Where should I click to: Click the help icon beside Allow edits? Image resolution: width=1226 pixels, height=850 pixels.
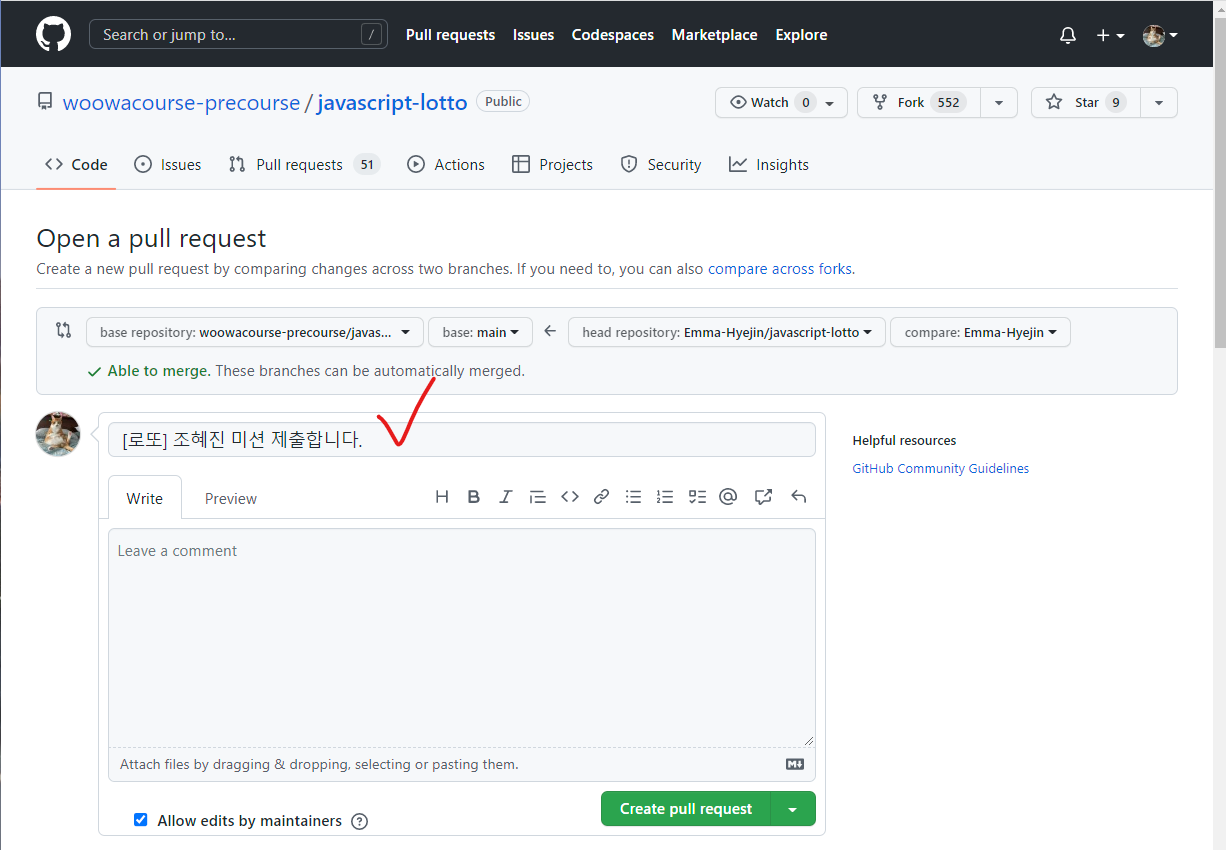(360, 821)
